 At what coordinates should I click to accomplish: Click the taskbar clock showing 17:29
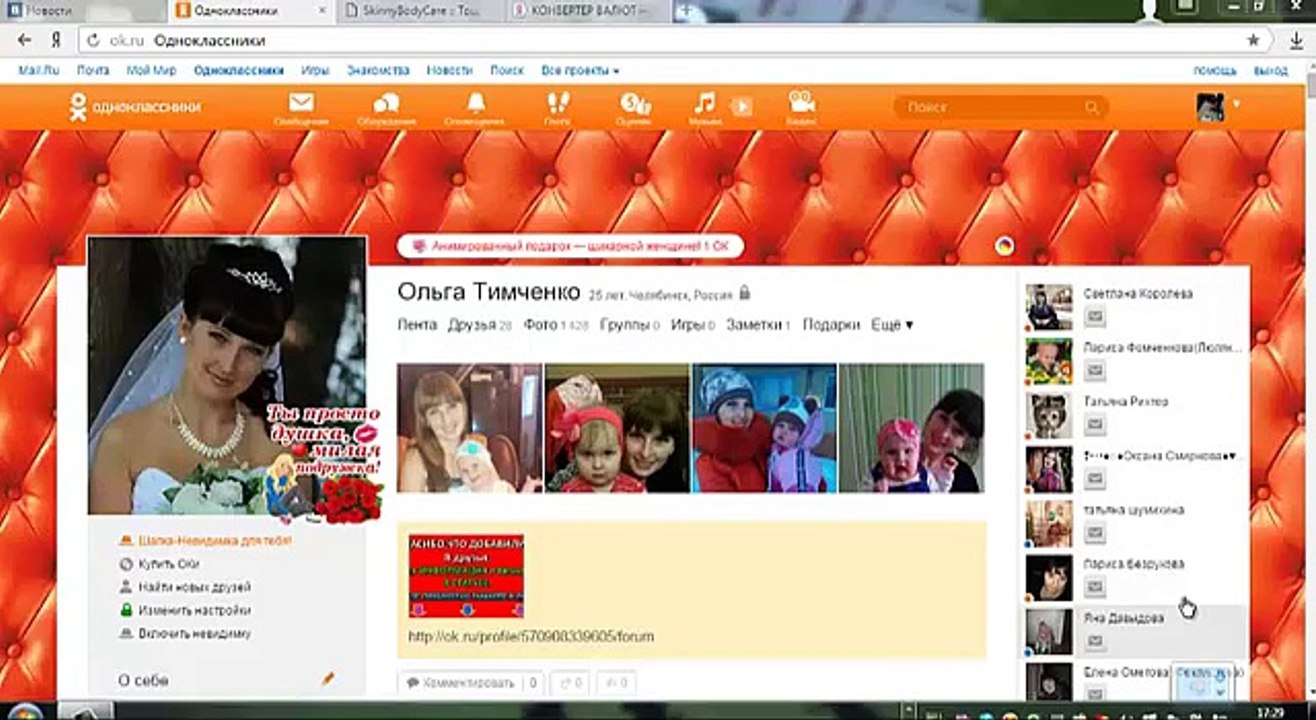[x=1270, y=712]
